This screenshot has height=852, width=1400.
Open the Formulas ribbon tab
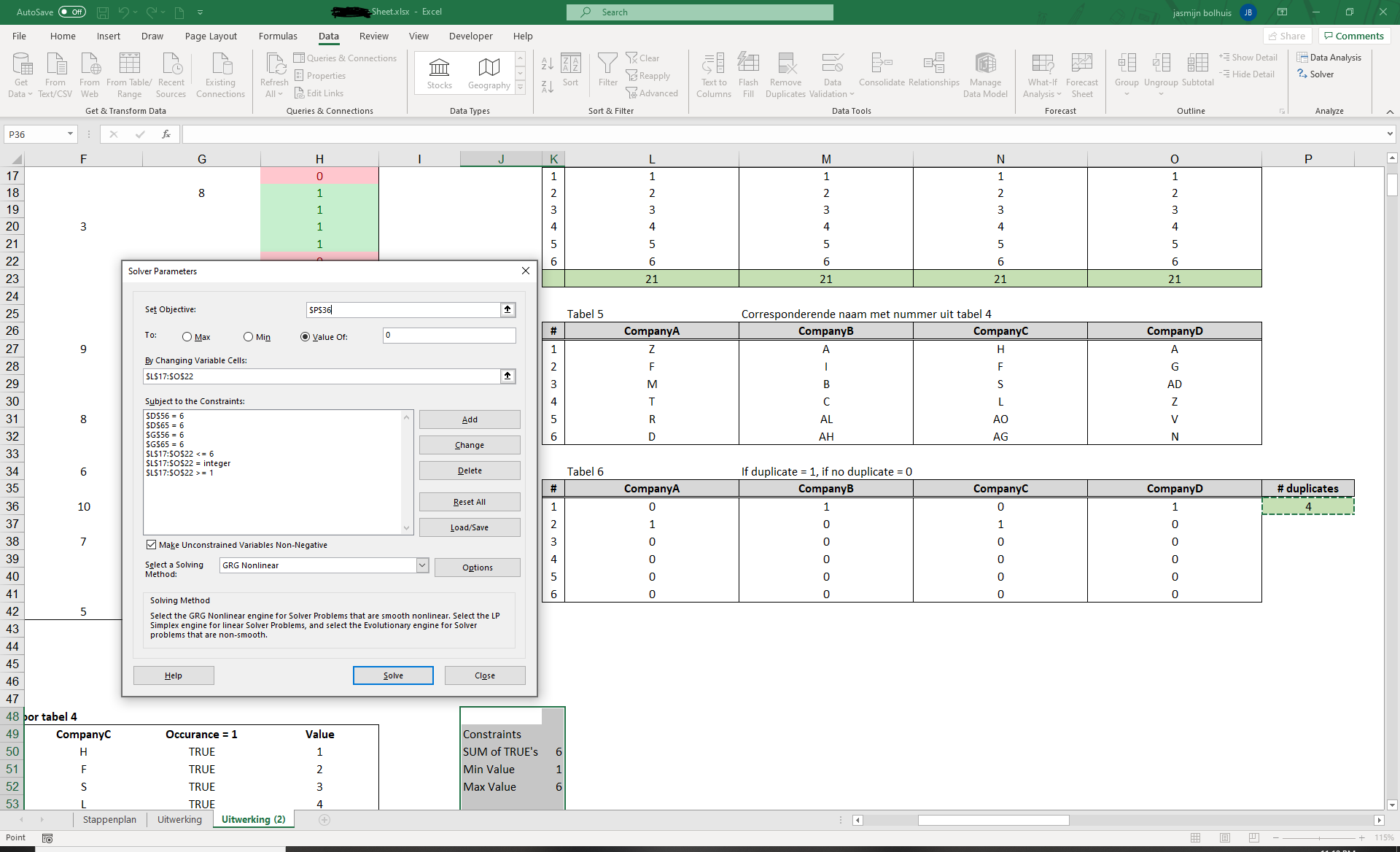(x=278, y=36)
